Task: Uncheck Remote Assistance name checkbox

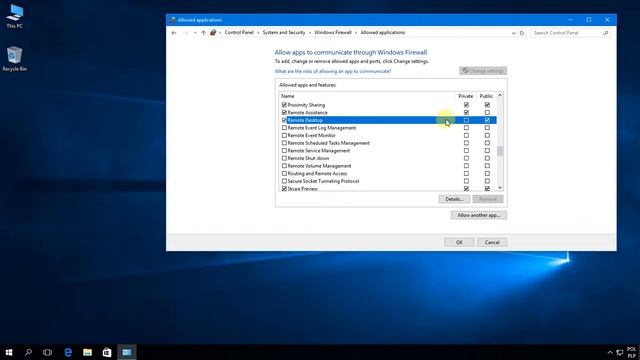Action: click(x=284, y=113)
